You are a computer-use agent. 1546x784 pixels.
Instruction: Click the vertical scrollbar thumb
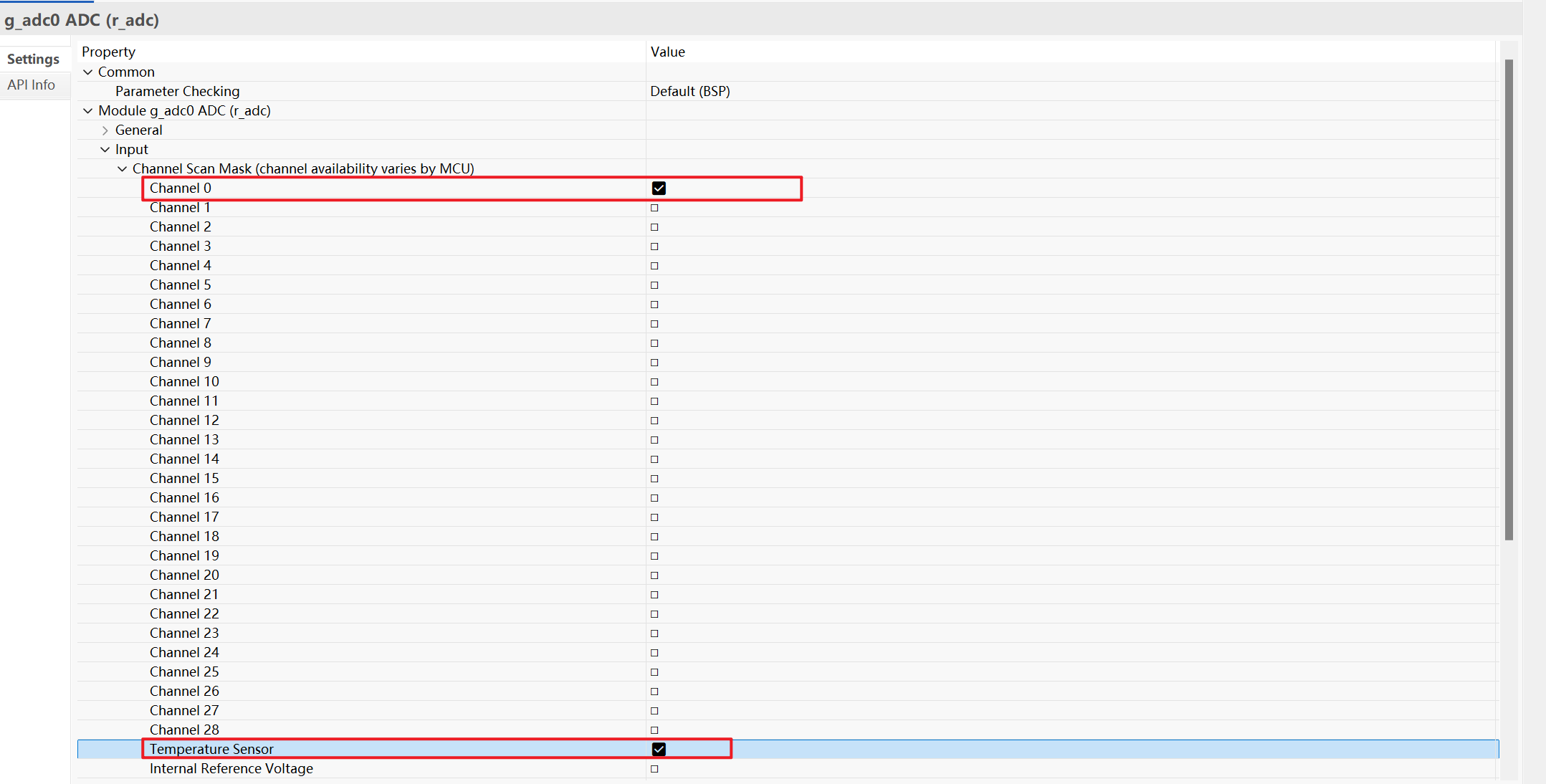[x=1509, y=300]
